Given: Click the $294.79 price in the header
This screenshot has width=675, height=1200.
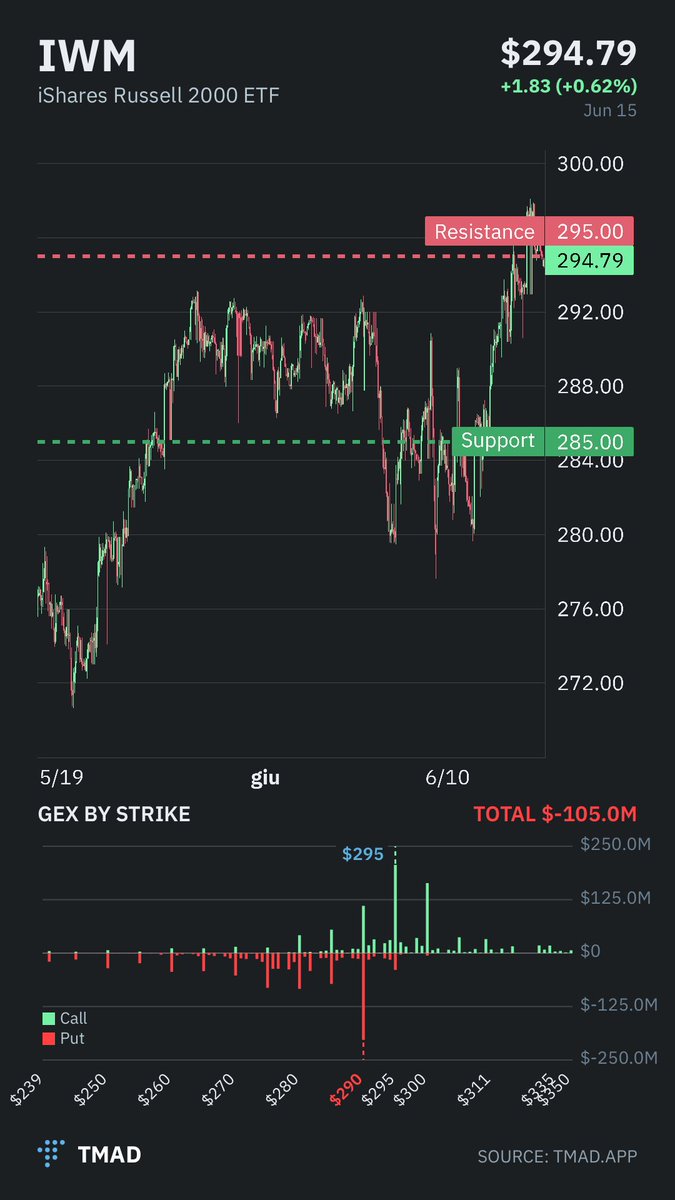Looking at the screenshot, I should click(x=568, y=53).
